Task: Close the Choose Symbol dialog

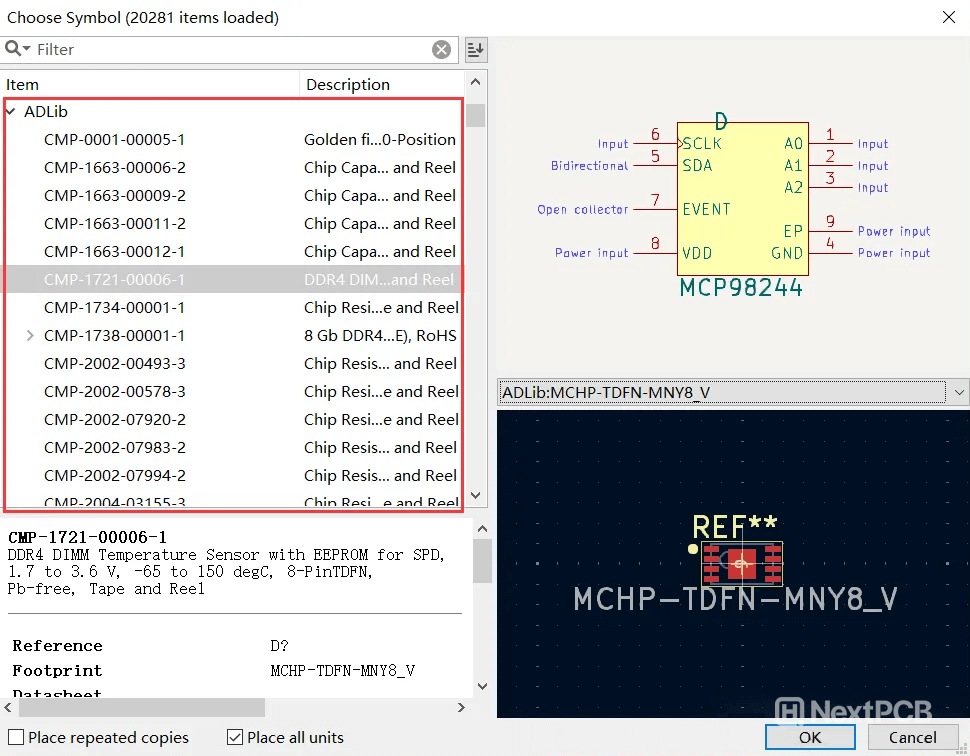Action: (948, 17)
